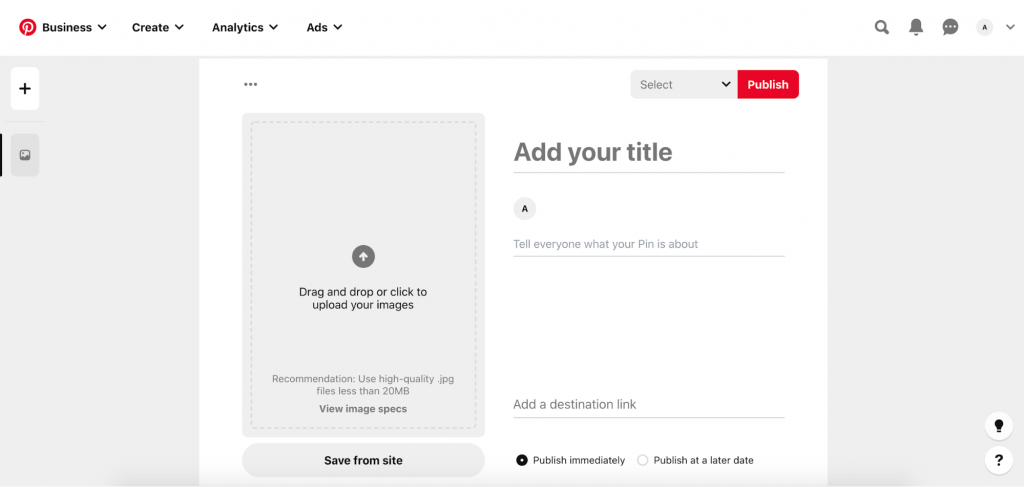Click the red Publish button

(768, 85)
